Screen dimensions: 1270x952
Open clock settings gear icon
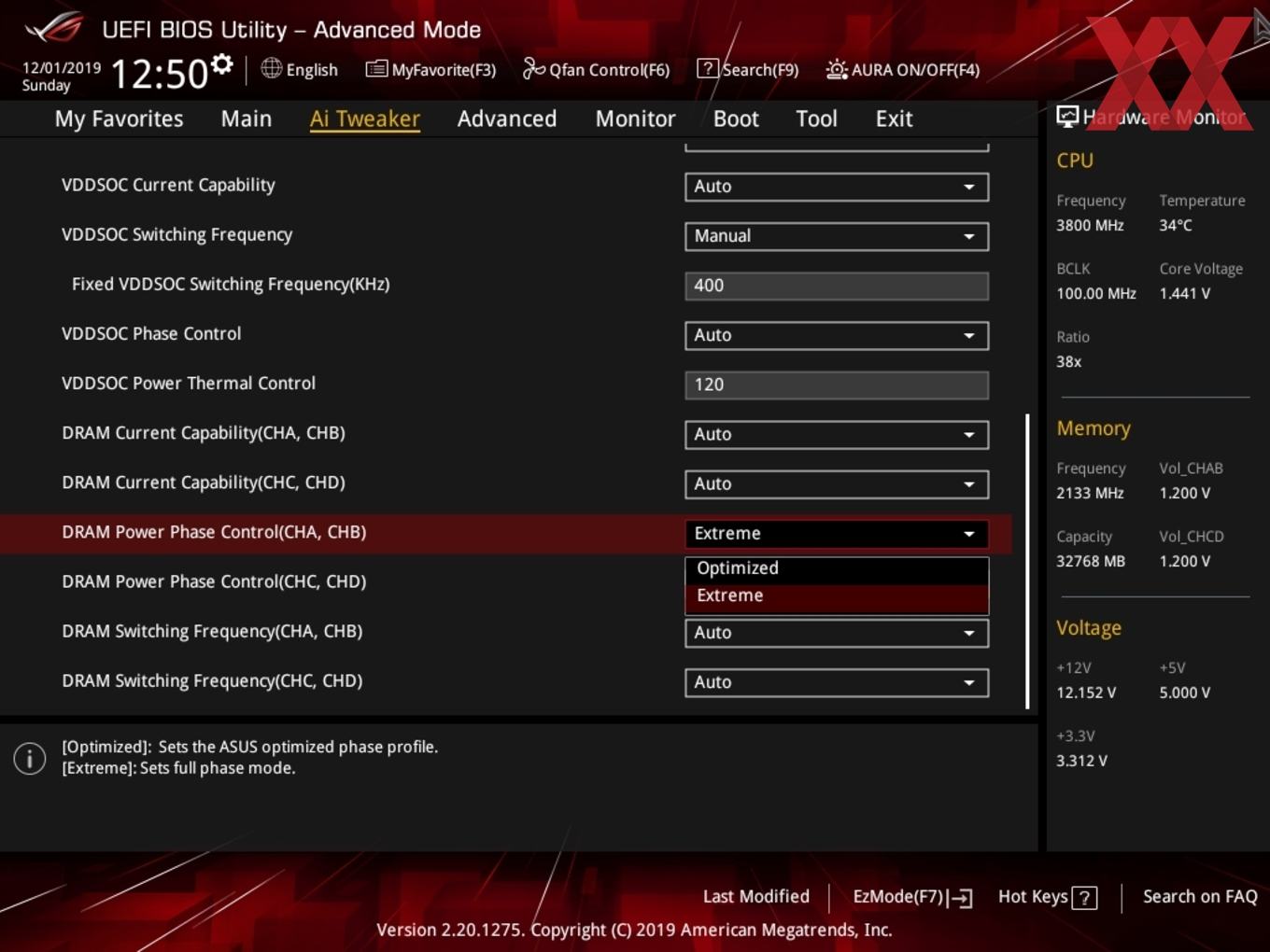pos(222,64)
